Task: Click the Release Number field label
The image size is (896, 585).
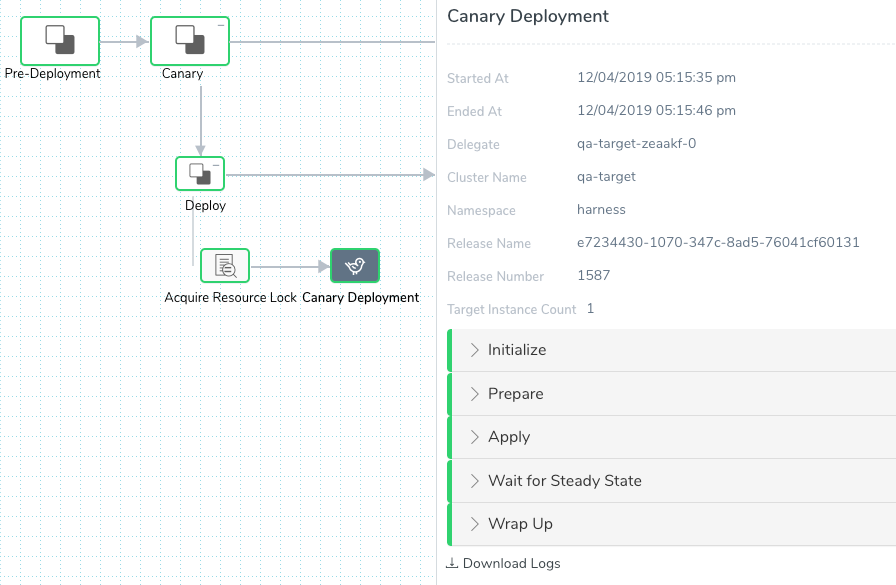Action: tap(495, 277)
